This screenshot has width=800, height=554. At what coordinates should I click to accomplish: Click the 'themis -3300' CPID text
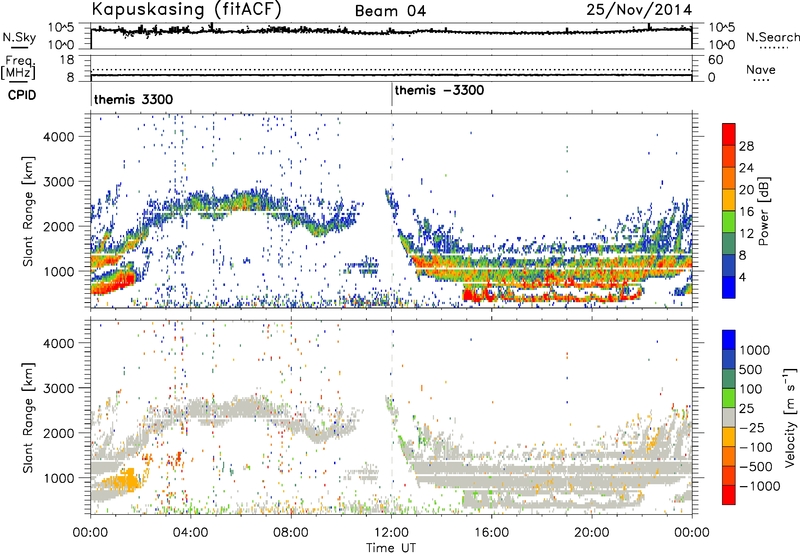(439, 91)
